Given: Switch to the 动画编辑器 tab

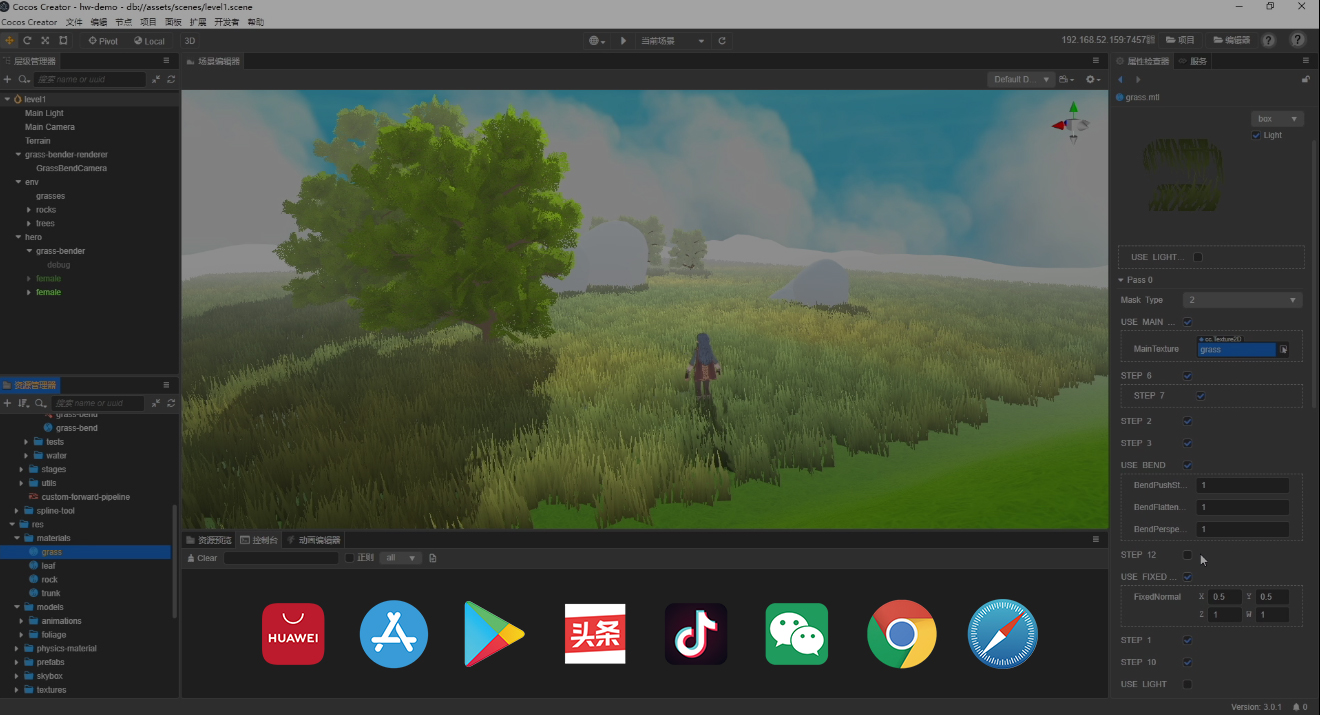Looking at the screenshot, I should 313,540.
